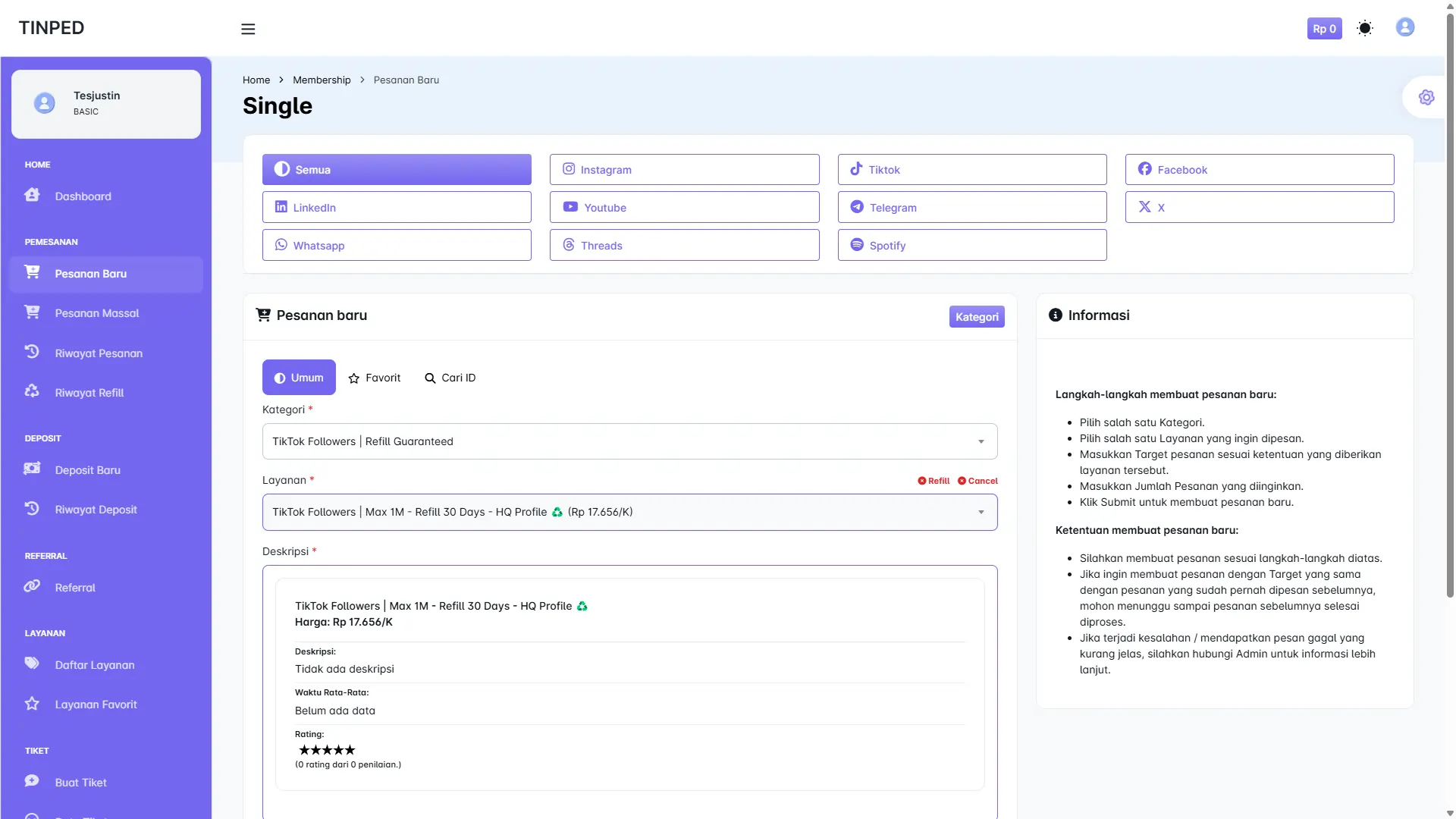Switch to the Favorit tab
1456x819 pixels.
coord(375,378)
